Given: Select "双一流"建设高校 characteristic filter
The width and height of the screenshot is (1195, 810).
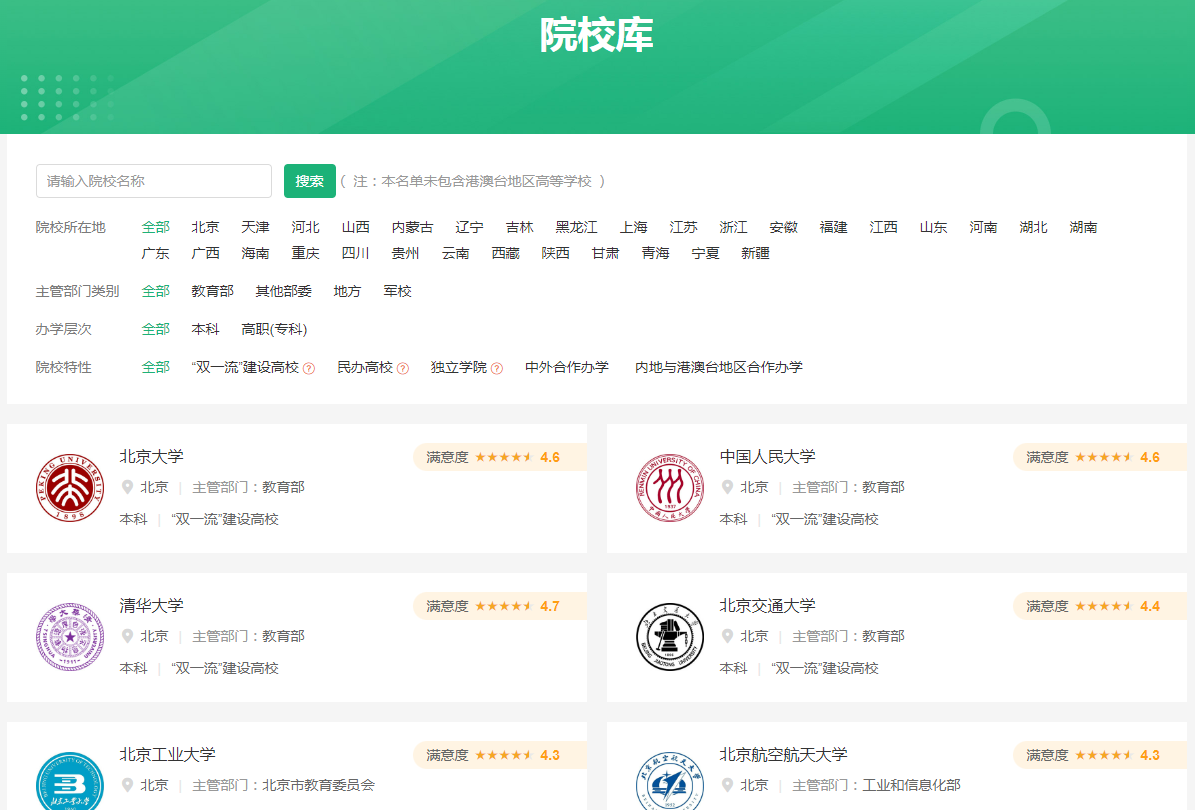Looking at the screenshot, I should point(245,367).
